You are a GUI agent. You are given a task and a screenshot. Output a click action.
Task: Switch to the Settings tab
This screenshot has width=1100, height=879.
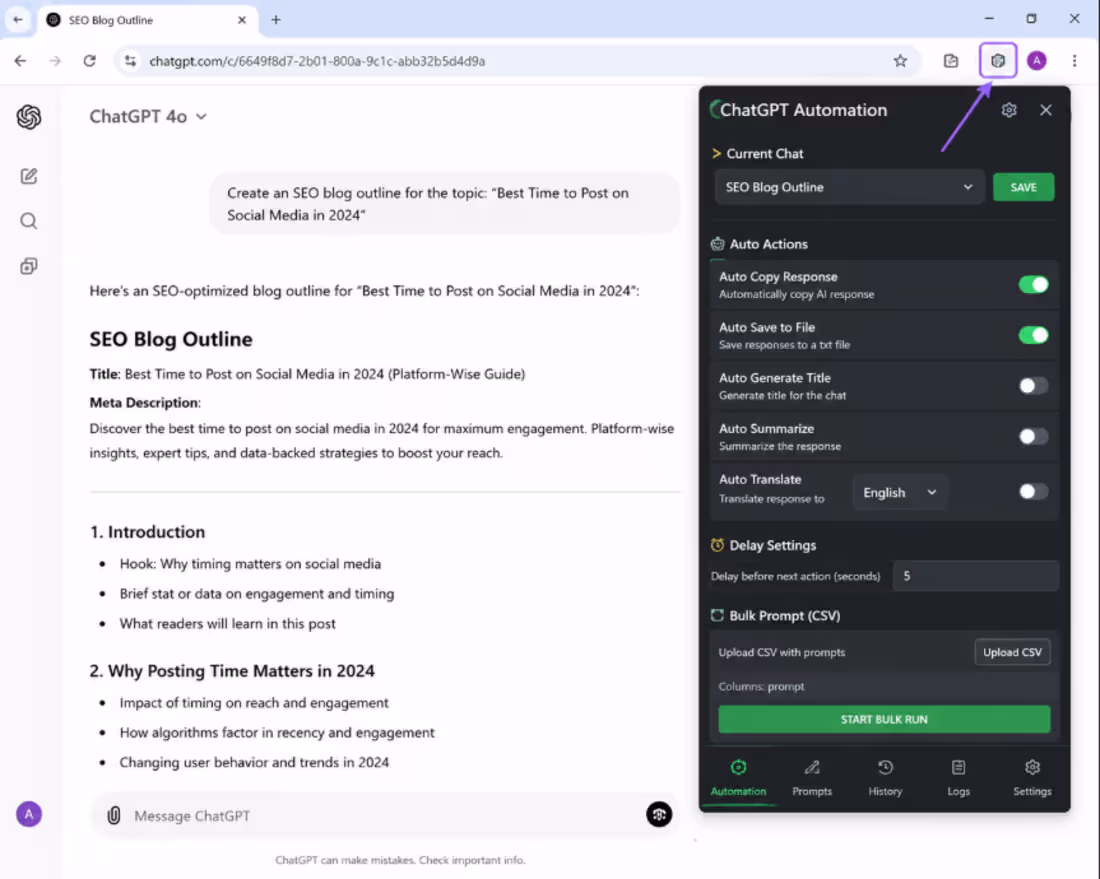pyautogui.click(x=1032, y=777)
